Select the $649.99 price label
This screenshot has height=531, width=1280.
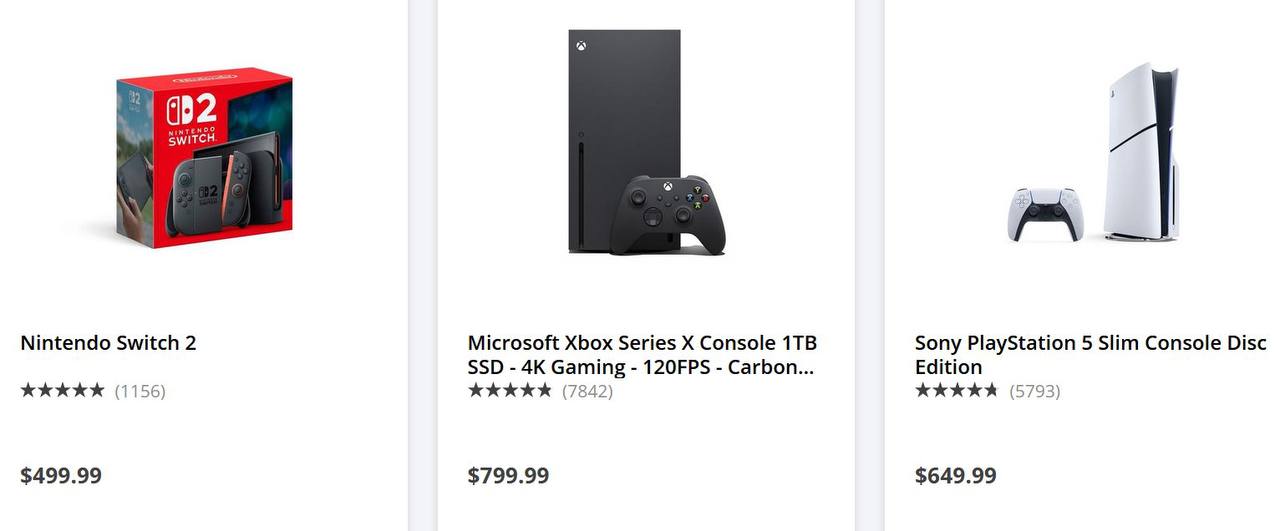pos(956,475)
